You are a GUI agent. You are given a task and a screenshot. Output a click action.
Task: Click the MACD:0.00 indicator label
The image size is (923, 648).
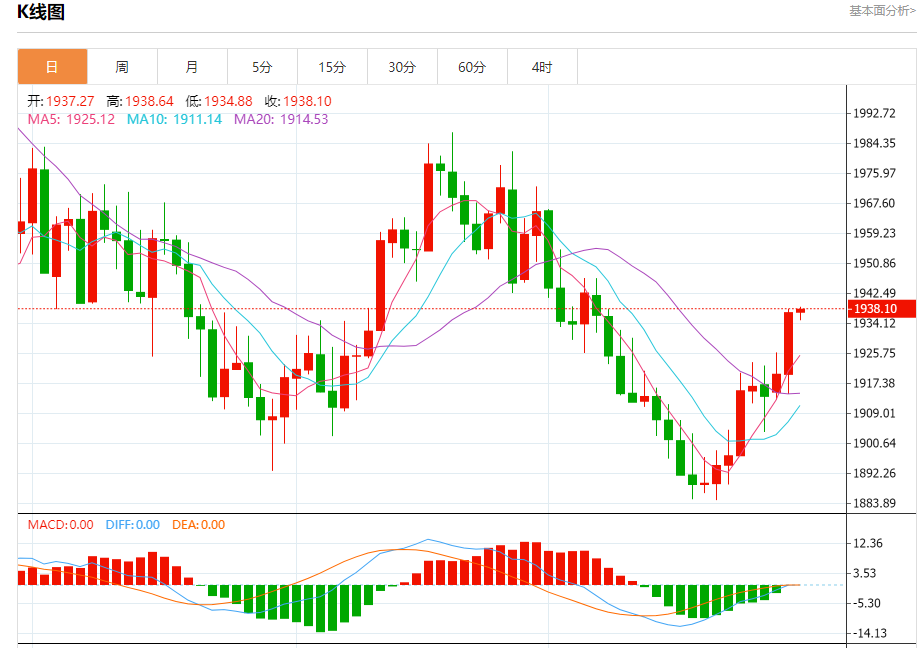point(61,524)
